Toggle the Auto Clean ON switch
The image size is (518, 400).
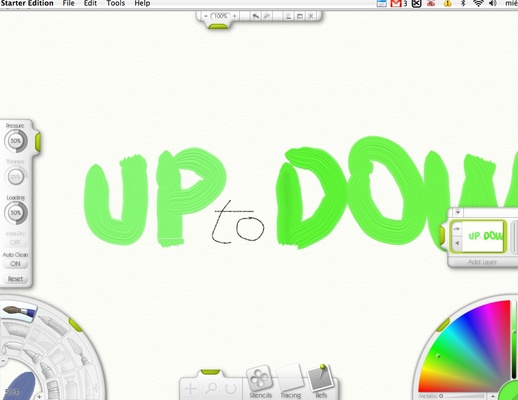click(x=15, y=264)
